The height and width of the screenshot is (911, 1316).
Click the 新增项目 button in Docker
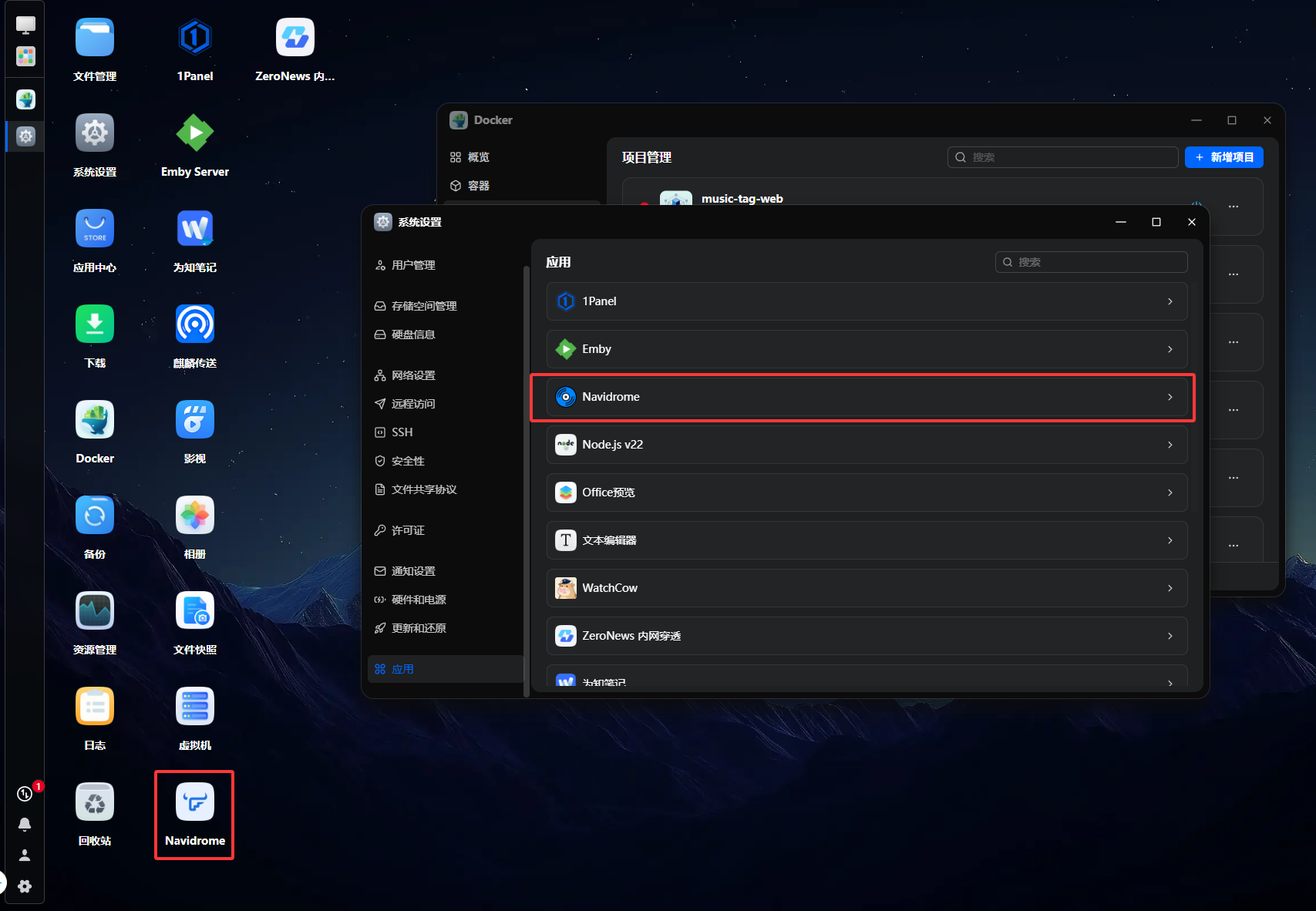coord(1223,157)
